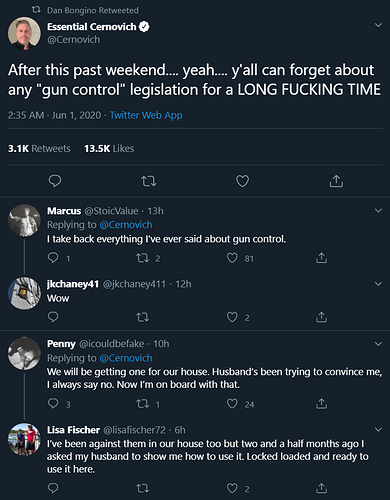Image resolution: width=390 pixels, height=500 pixels.
Task: Reply to jkchaney41's Wow tweet
Action: (x=53, y=317)
